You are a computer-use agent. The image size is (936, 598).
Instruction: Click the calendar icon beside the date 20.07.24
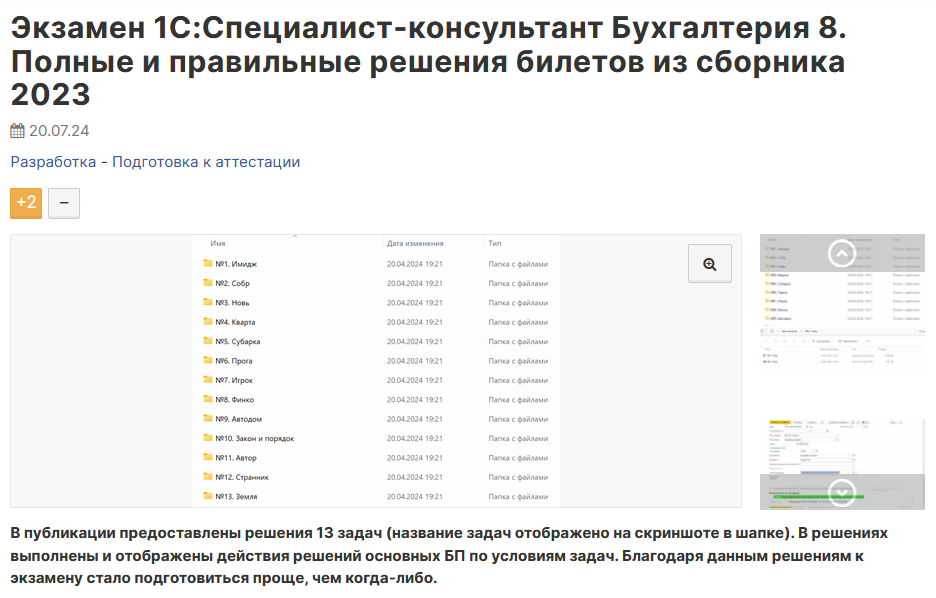click(17, 129)
